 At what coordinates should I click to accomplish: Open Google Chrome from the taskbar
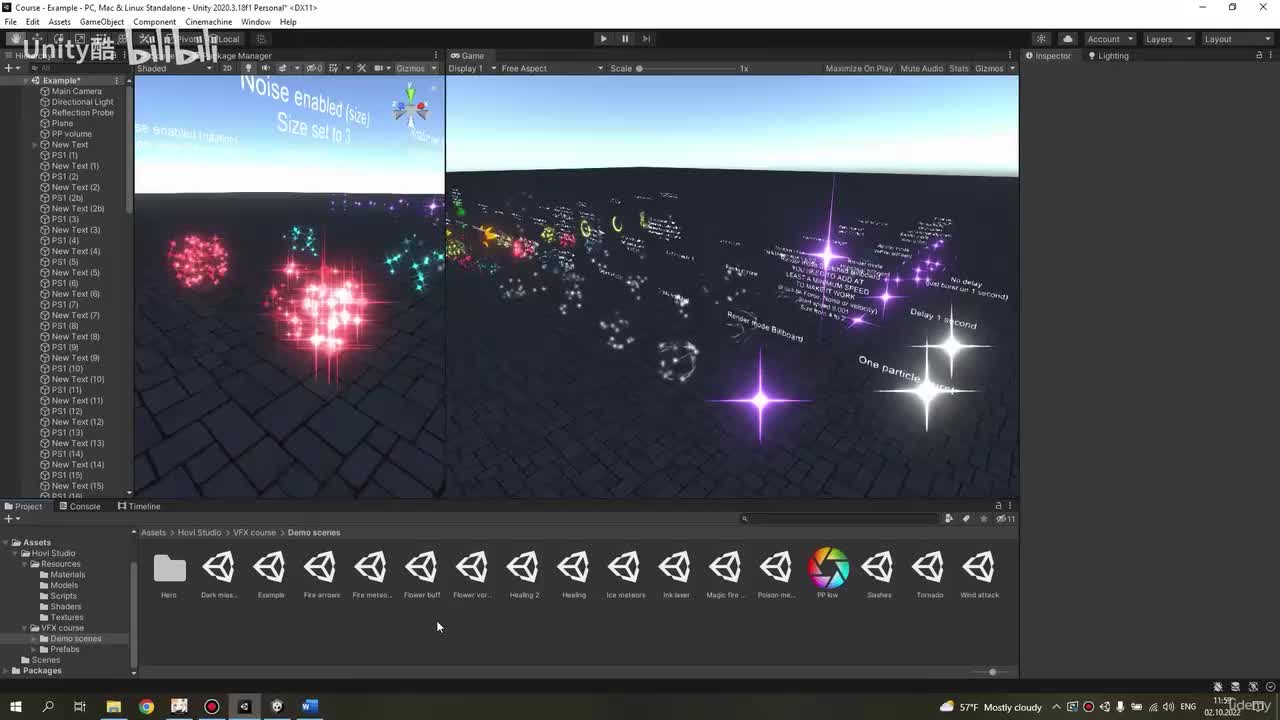coord(146,707)
